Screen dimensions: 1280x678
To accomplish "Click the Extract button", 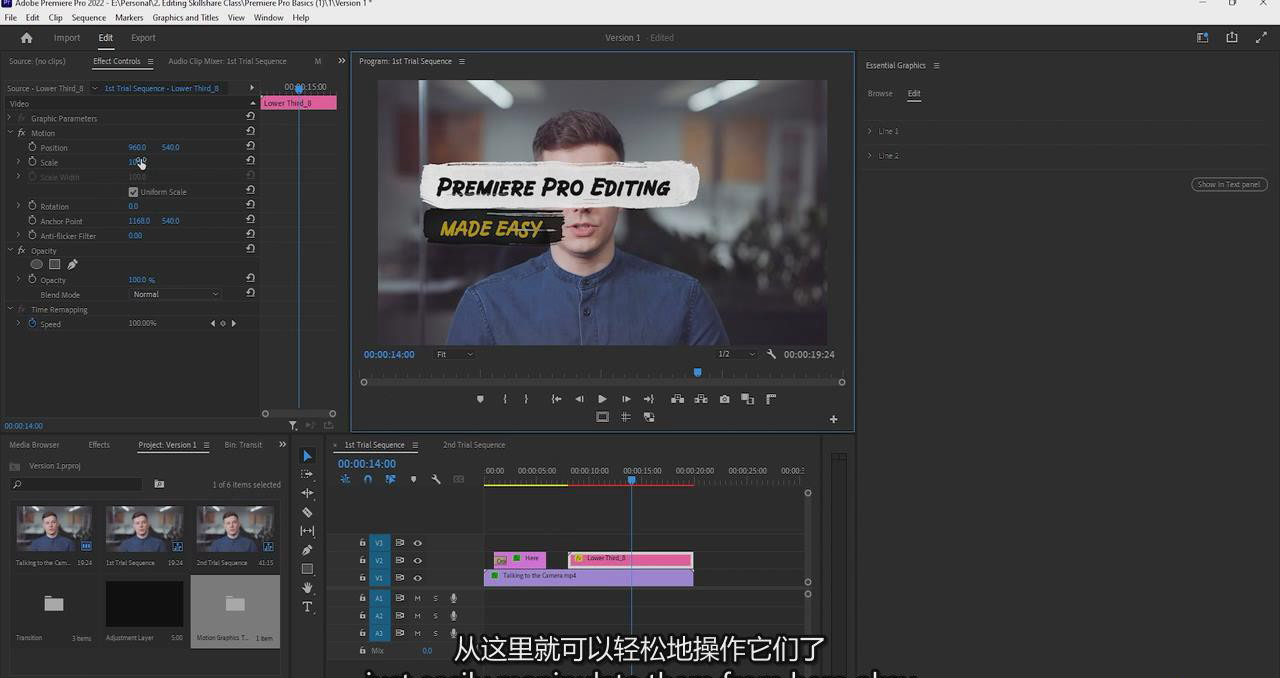I will 701,399.
